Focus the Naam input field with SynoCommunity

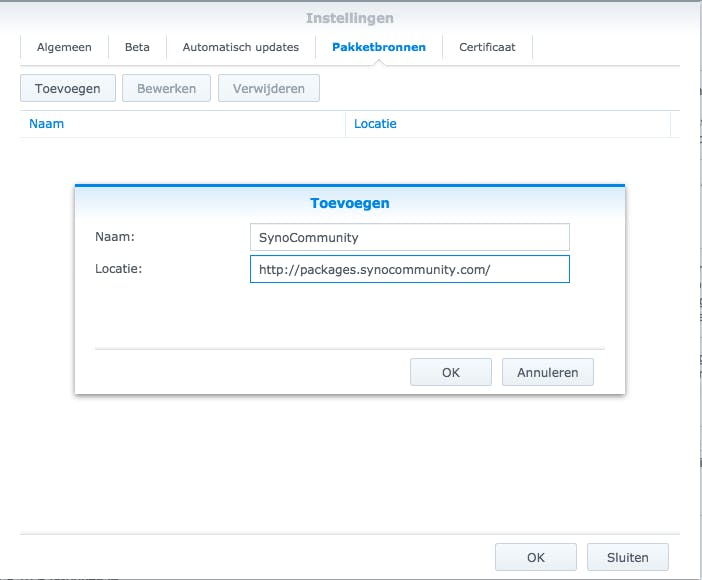410,237
